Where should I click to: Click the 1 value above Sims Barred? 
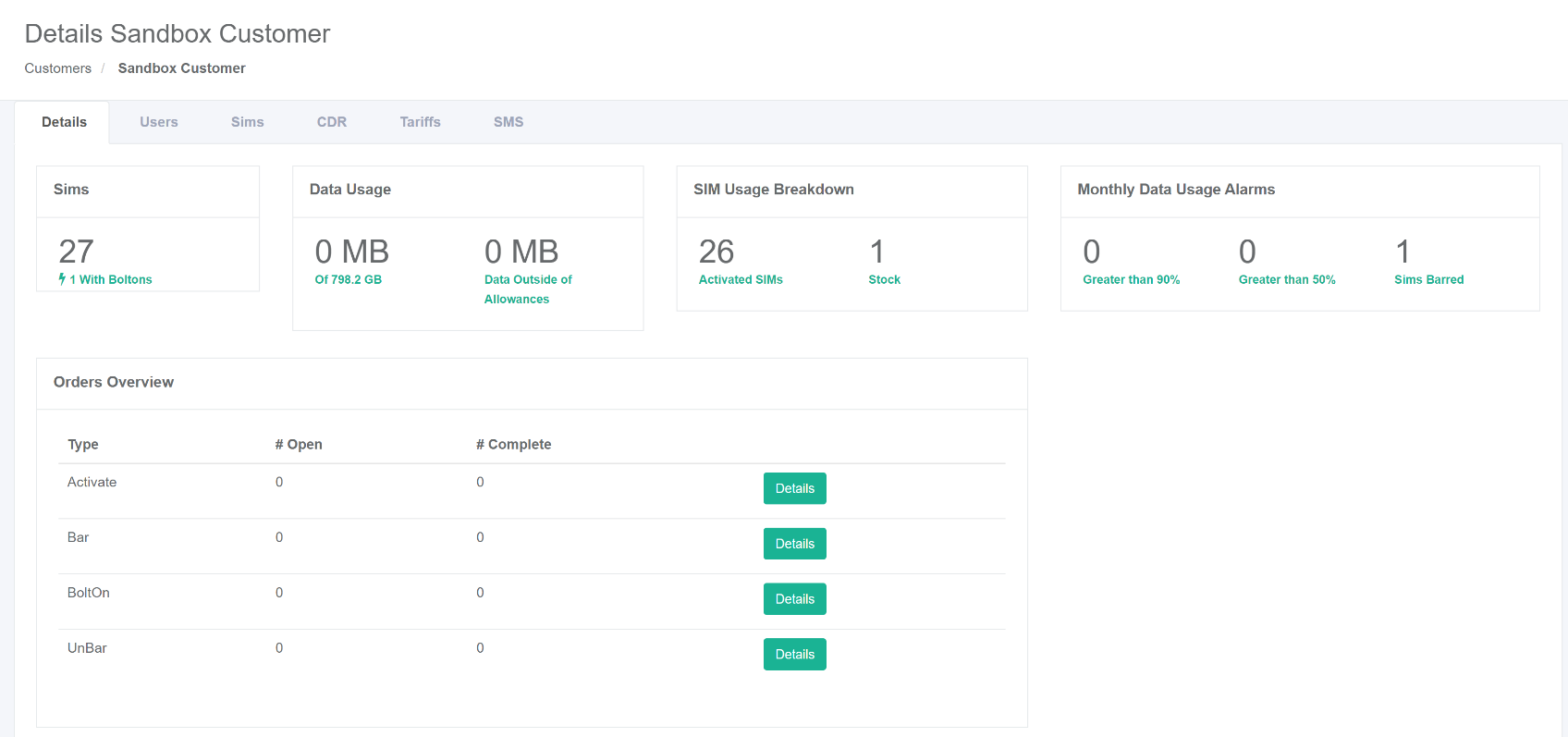(1403, 252)
